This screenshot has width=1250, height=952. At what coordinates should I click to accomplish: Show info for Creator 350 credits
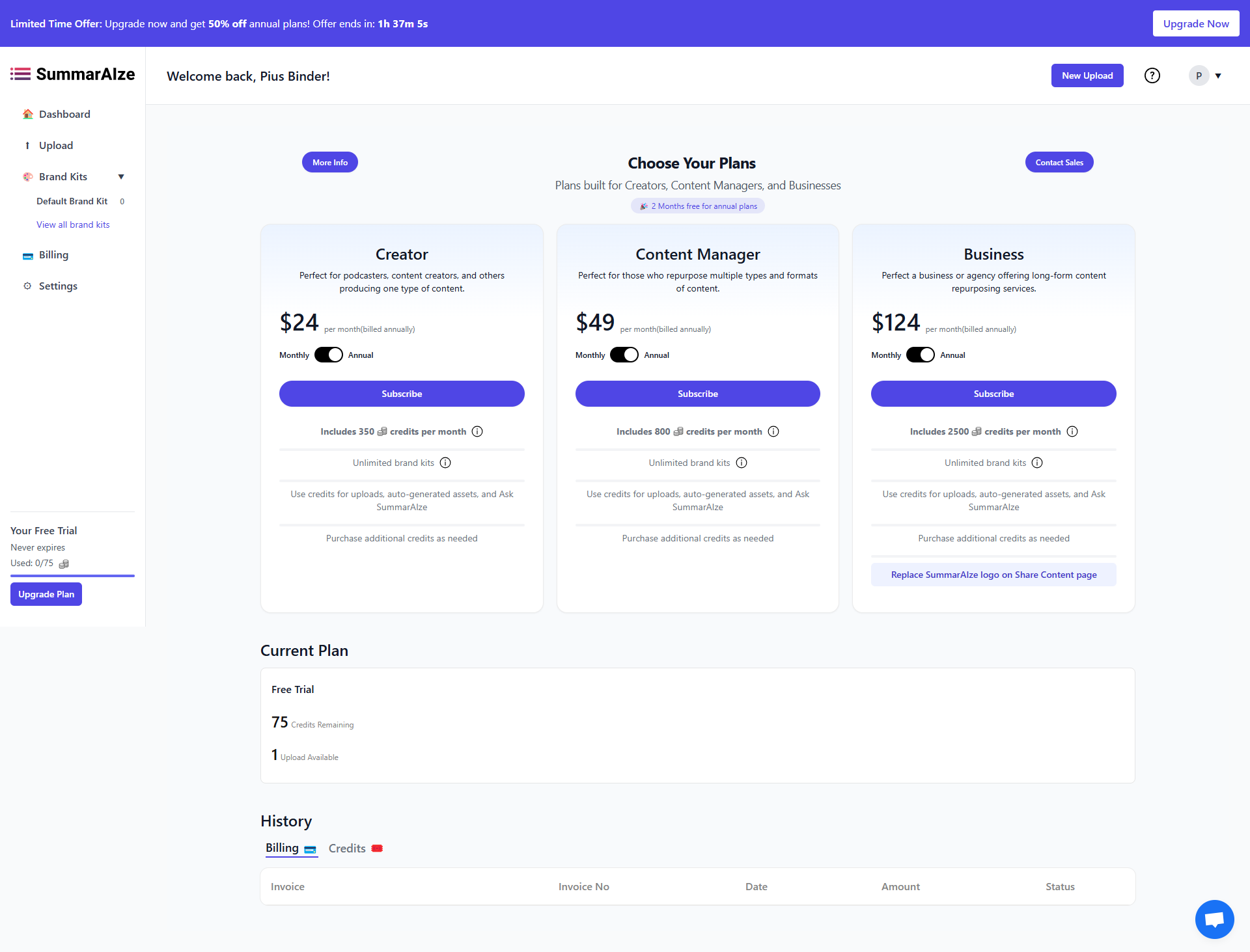pyautogui.click(x=477, y=431)
